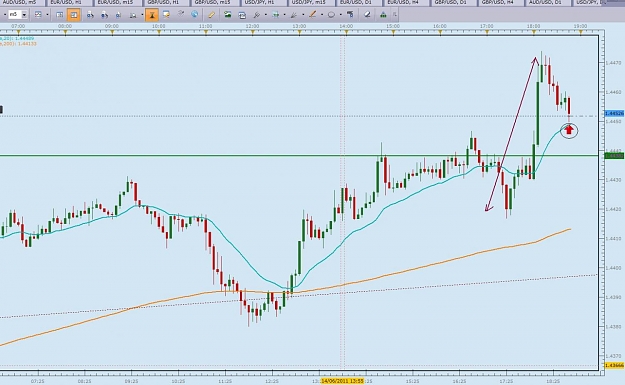Click the chart magnifier icon before dropdown
The image size is (625, 385).
coord(133,15)
